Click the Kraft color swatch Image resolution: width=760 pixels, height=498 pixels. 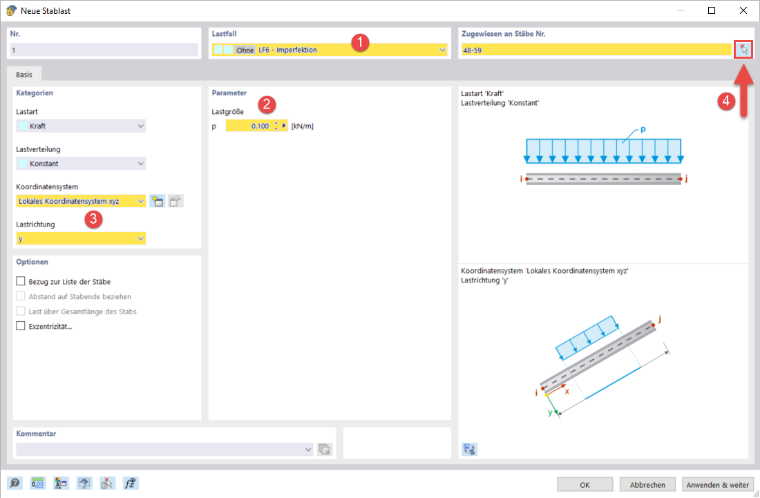pos(23,126)
